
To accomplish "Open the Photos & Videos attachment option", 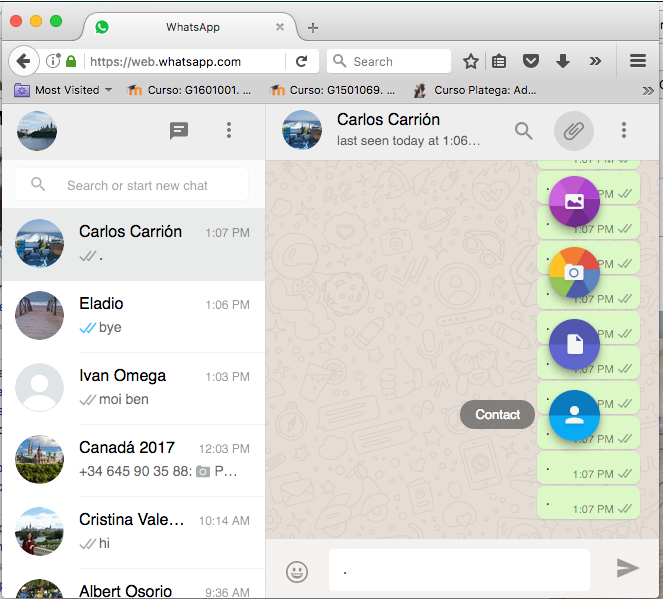I will [x=574, y=201].
